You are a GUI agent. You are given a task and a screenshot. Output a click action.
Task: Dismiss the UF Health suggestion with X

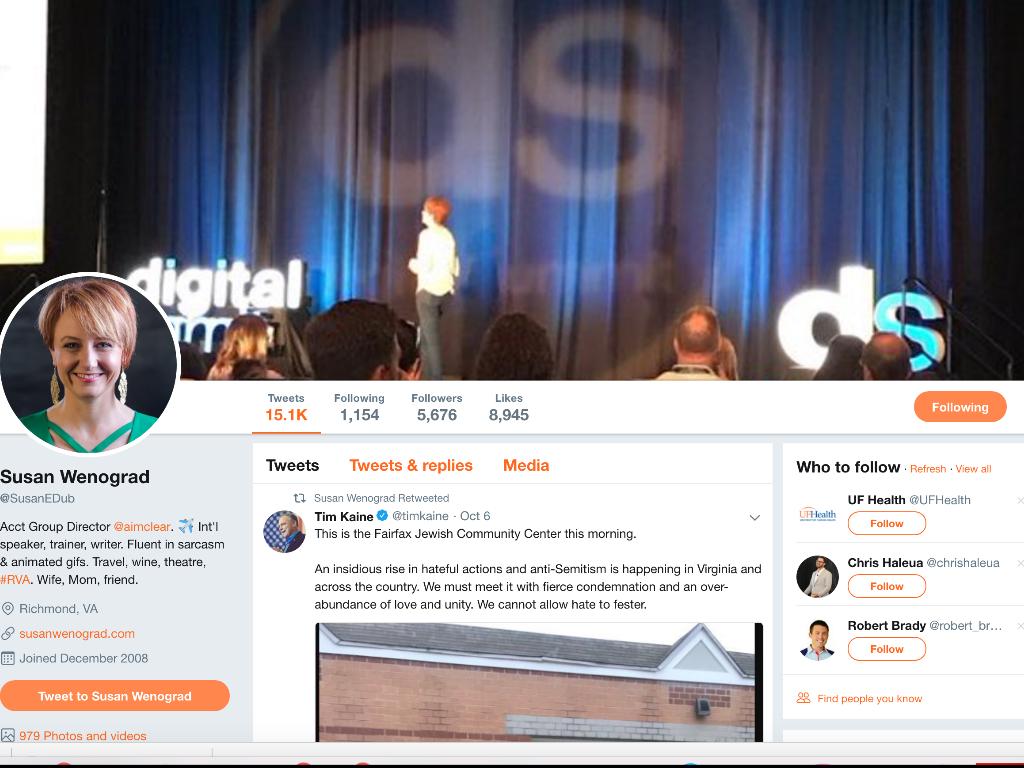pyautogui.click(x=1019, y=500)
